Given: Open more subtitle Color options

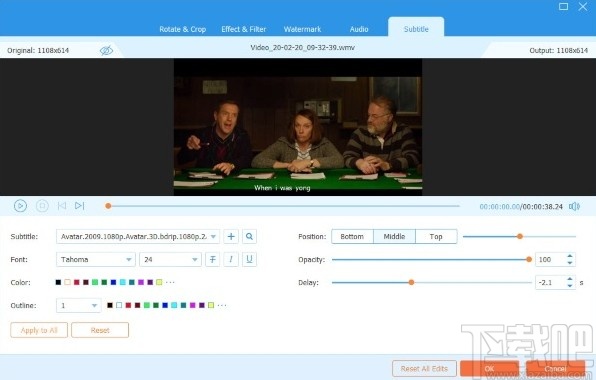Looking at the screenshot, I should (x=170, y=282).
